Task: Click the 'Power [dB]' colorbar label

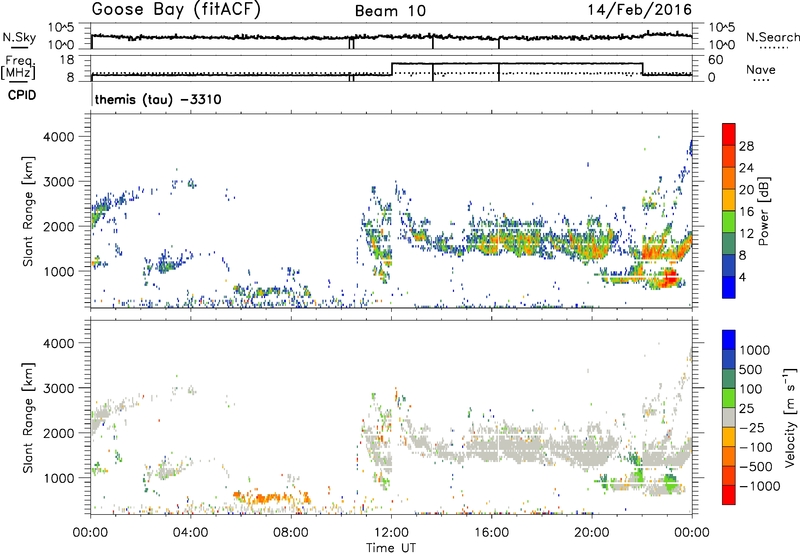Action: pyautogui.click(x=764, y=211)
